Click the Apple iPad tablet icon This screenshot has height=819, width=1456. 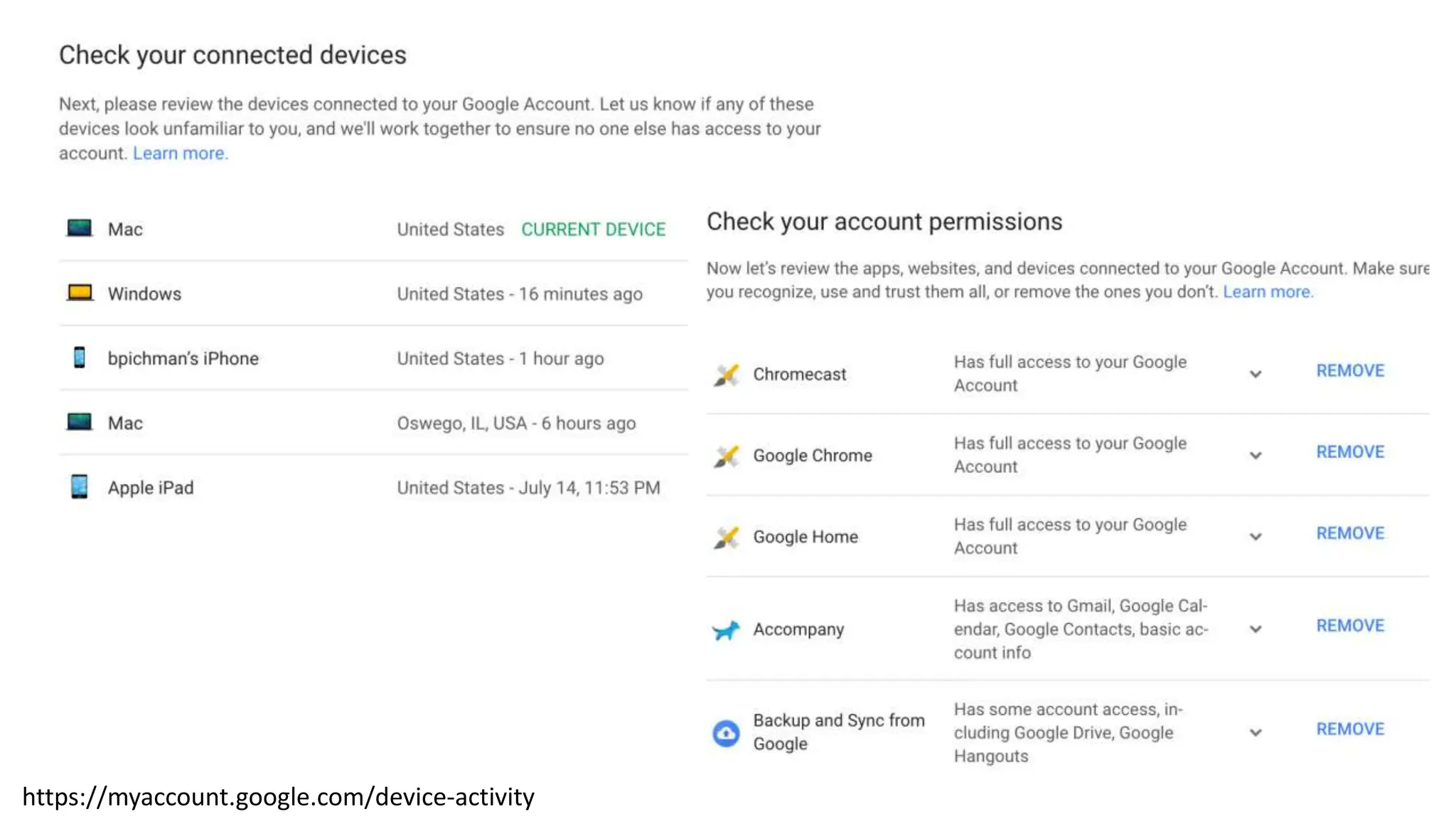coord(80,487)
